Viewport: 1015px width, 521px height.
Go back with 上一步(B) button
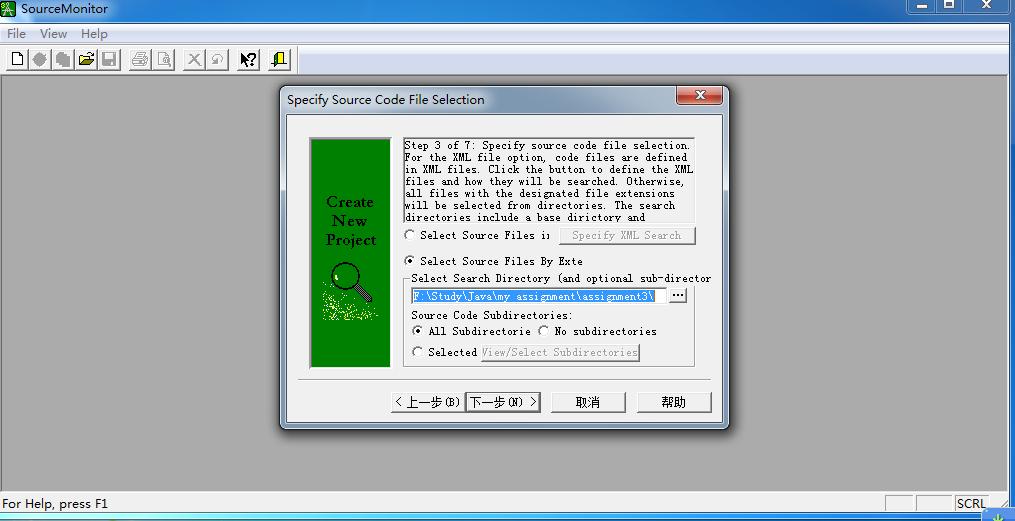tap(428, 402)
